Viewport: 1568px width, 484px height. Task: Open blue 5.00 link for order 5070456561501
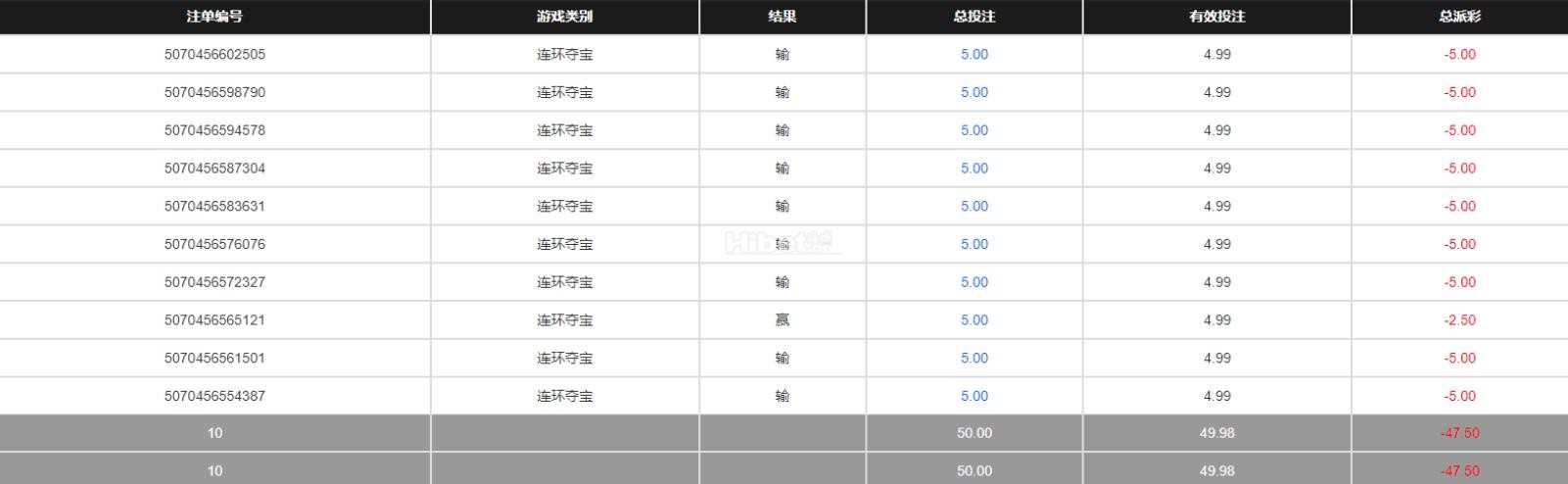coord(974,359)
